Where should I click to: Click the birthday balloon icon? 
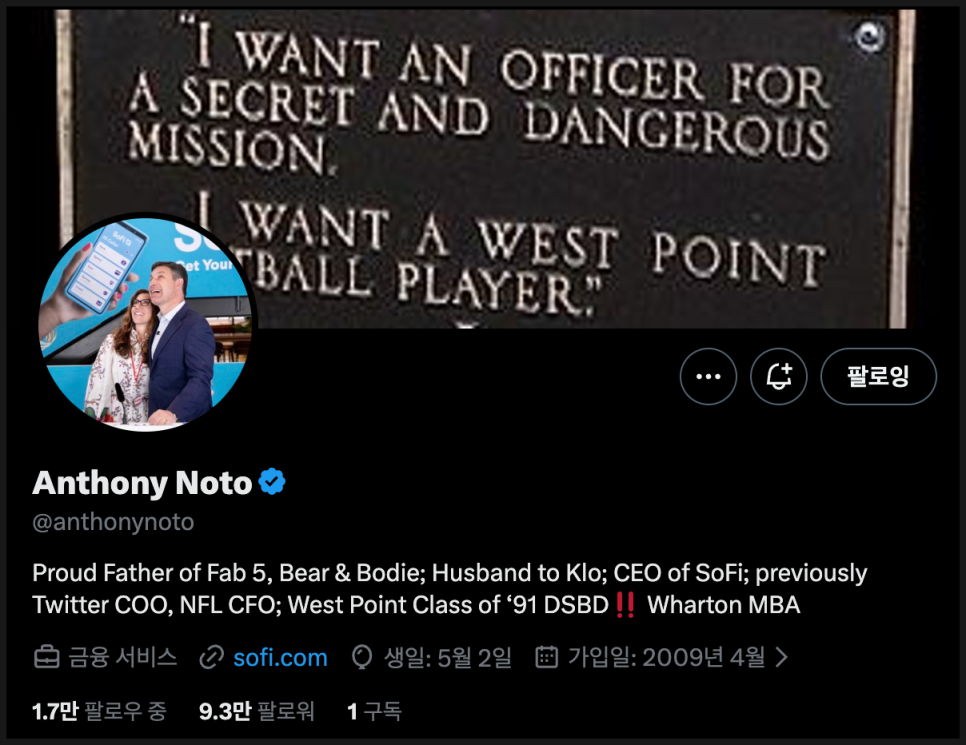pos(362,657)
